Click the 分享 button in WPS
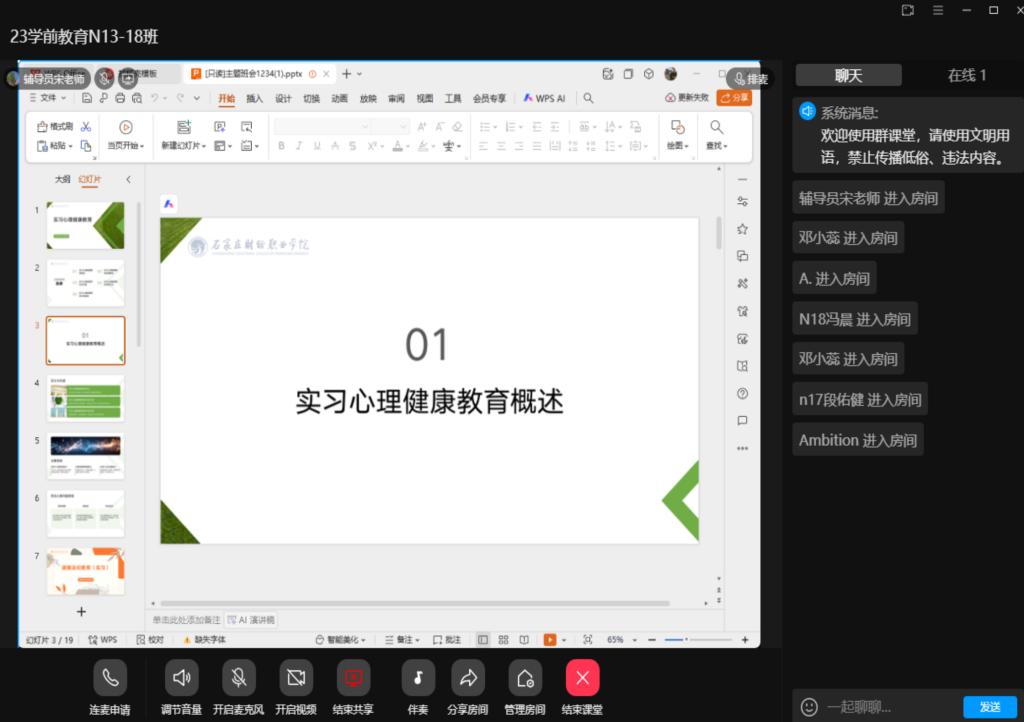The width and height of the screenshot is (1024, 722). click(735, 98)
